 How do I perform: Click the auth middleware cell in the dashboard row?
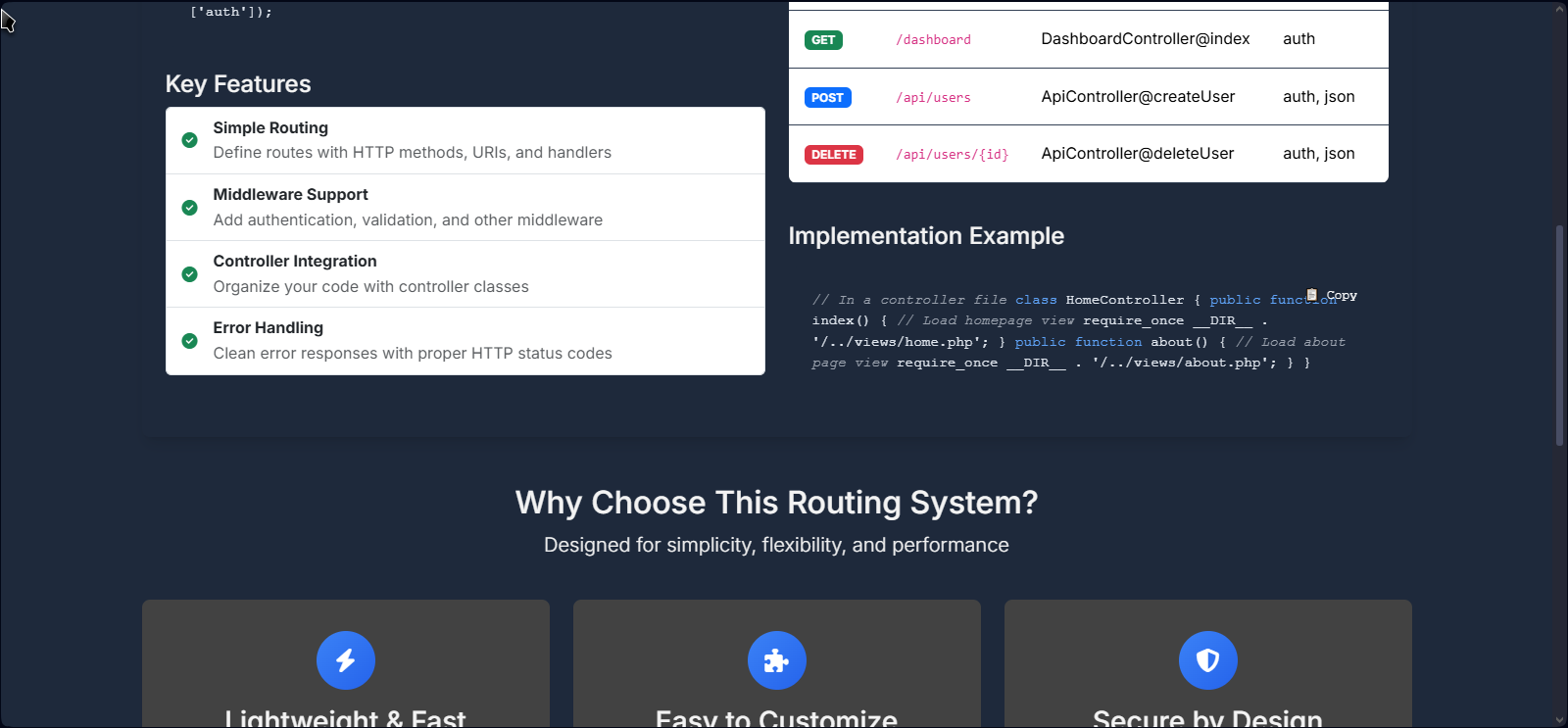point(1298,39)
